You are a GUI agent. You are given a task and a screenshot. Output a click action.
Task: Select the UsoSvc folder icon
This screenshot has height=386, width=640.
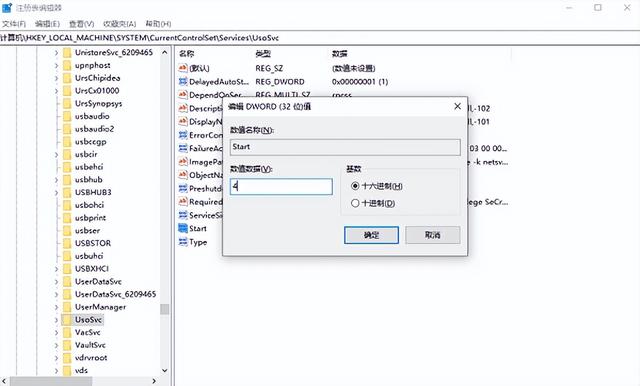pos(67,319)
